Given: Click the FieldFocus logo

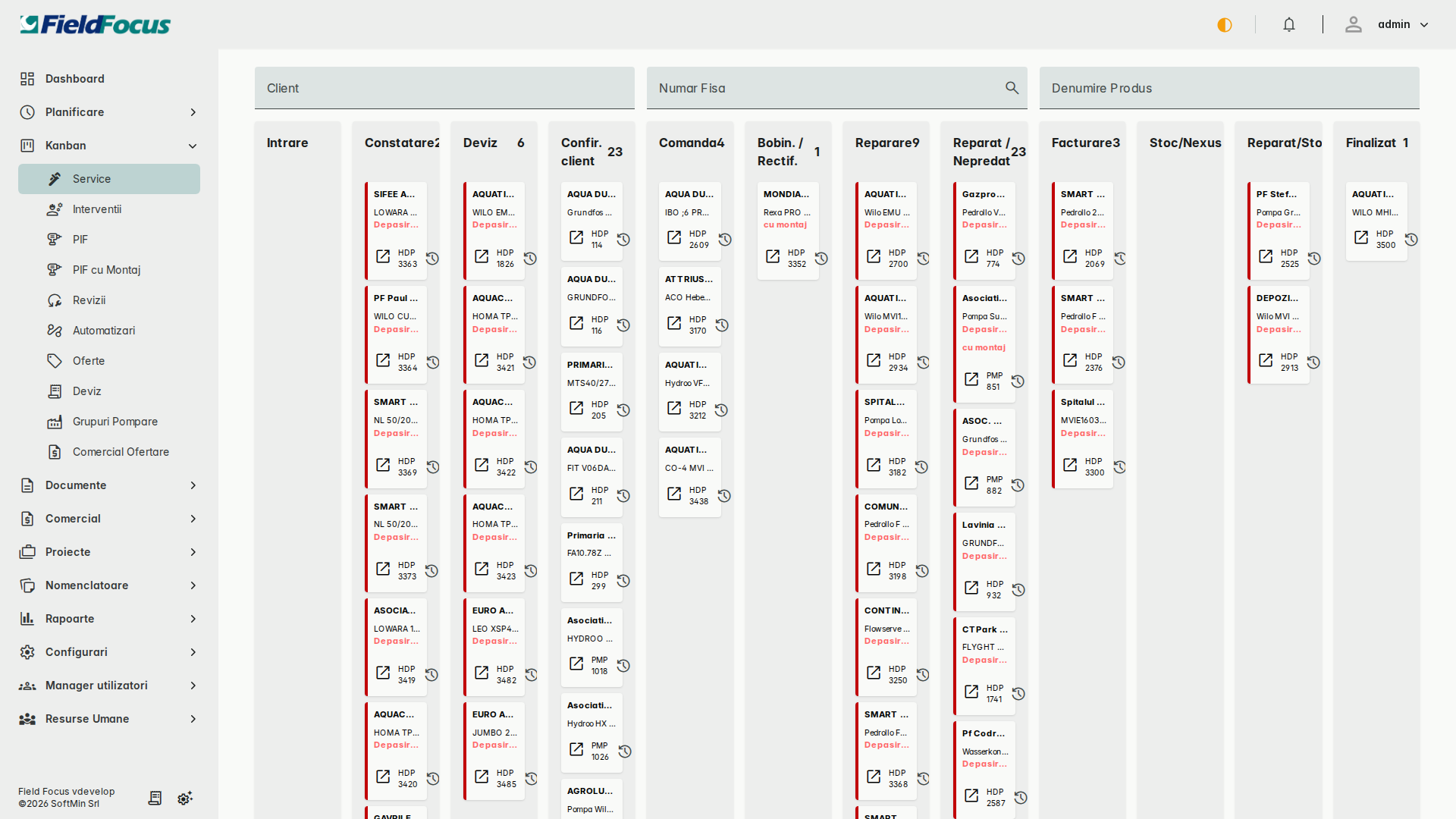Looking at the screenshot, I should coord(94,24).
